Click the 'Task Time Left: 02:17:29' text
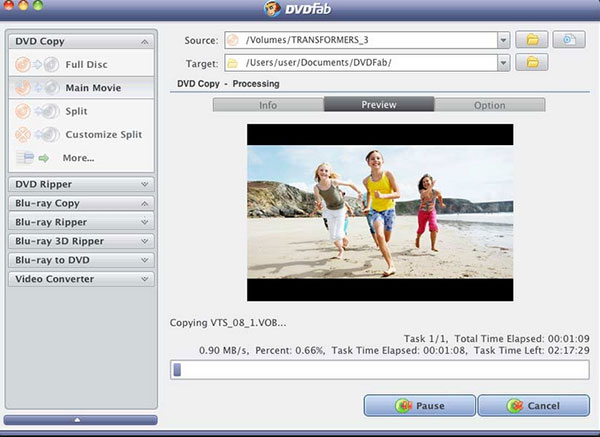Image resolution: width=600 pixels, height=437 pixels. click(532, 351)
